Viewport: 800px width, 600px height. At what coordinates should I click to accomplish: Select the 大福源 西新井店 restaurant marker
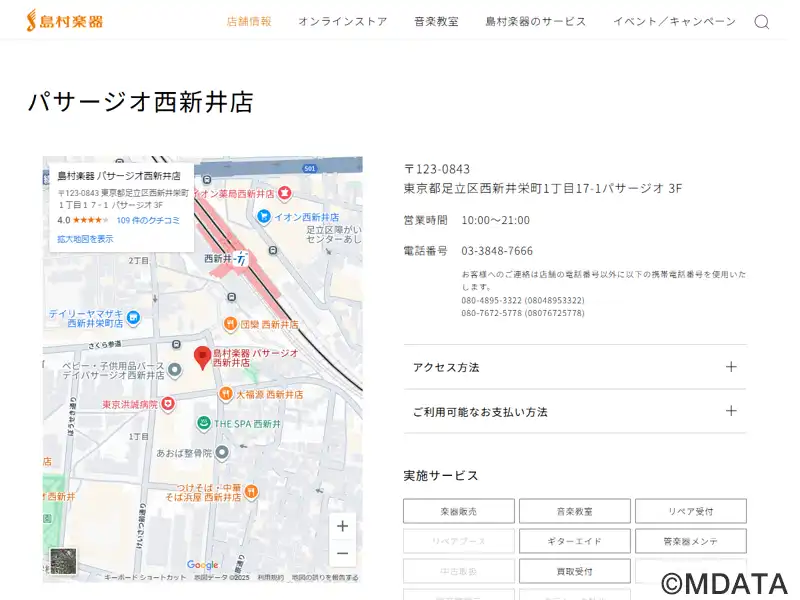coord(226,393)
